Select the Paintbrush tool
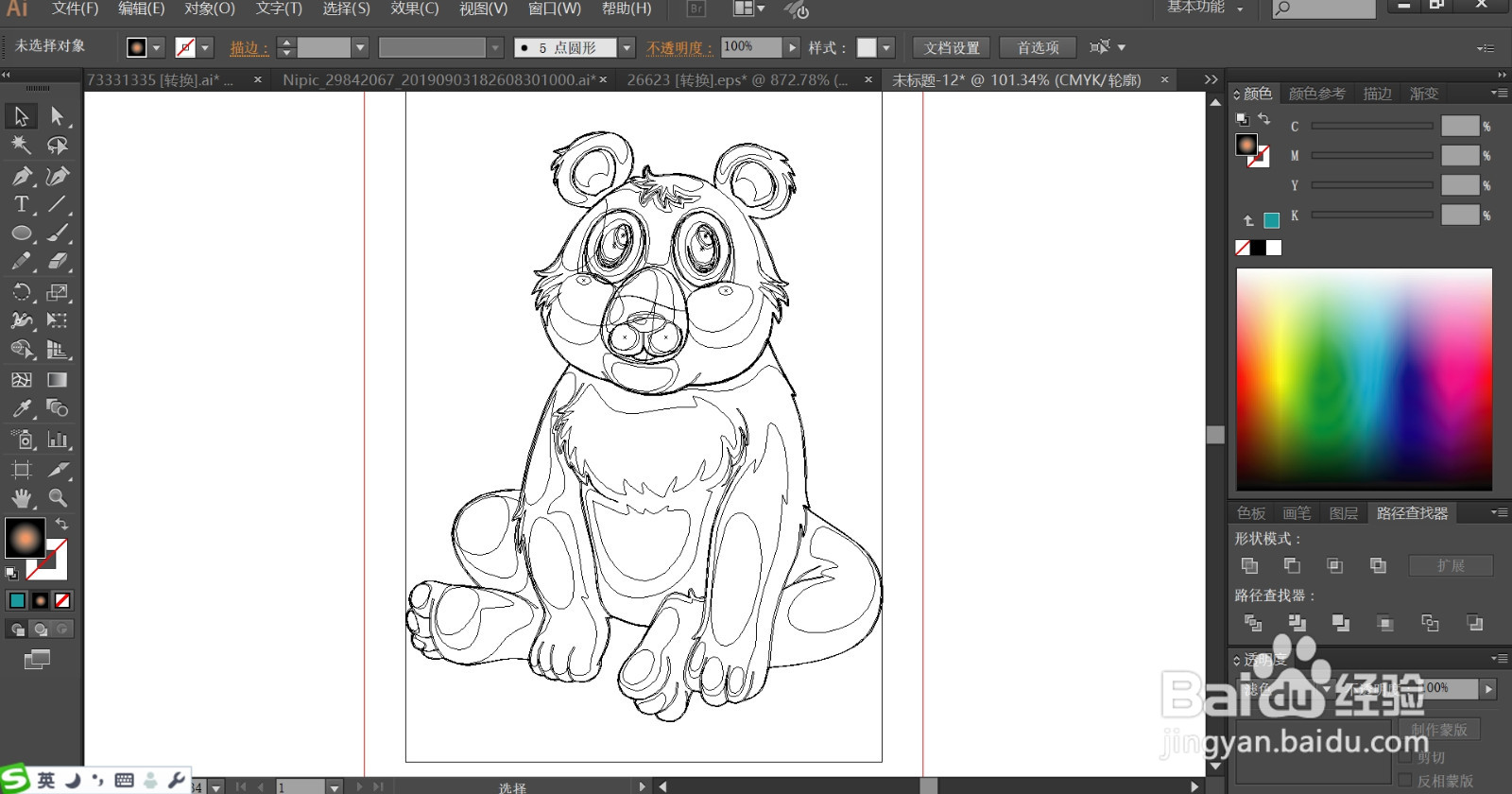 [x=57, y=233]
